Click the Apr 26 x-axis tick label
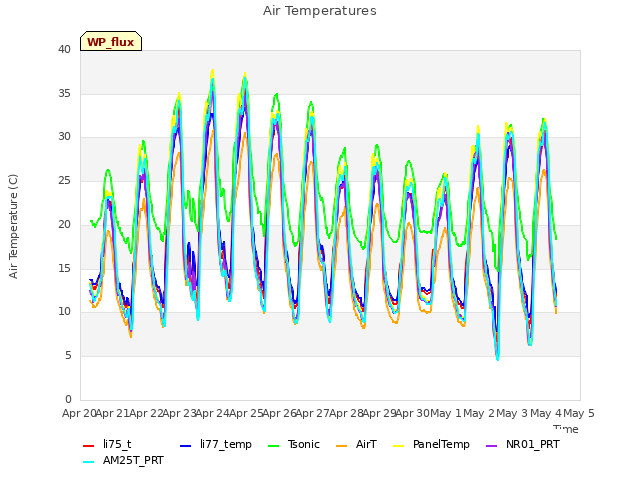The height and width of the screenshot is (480, 640). coord(280,413)
